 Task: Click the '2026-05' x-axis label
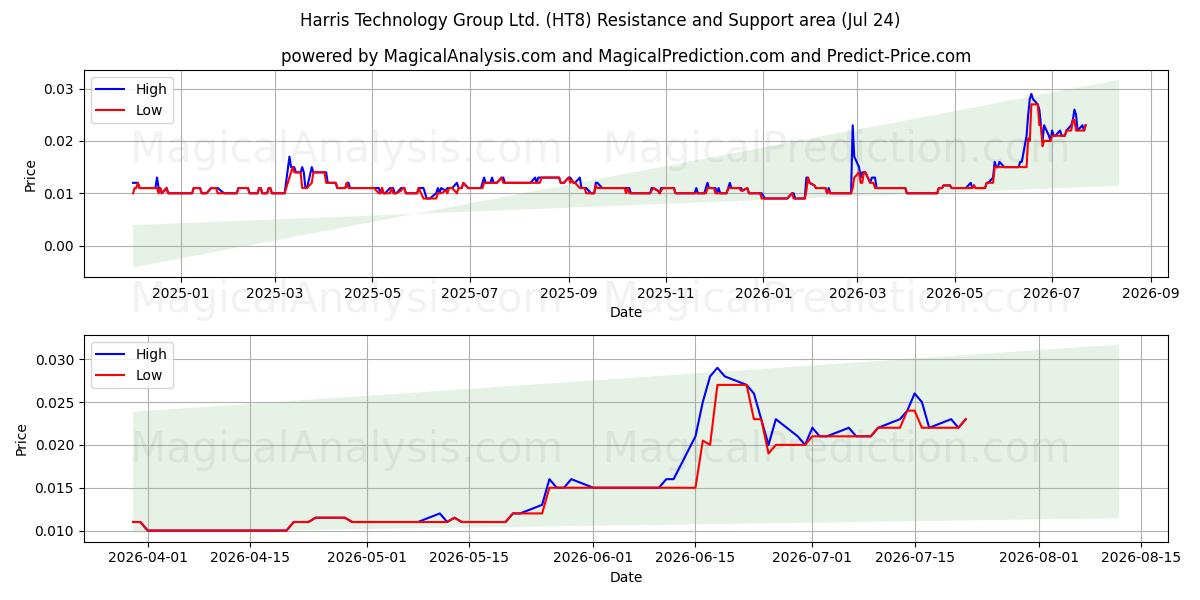tap(954, 294)
